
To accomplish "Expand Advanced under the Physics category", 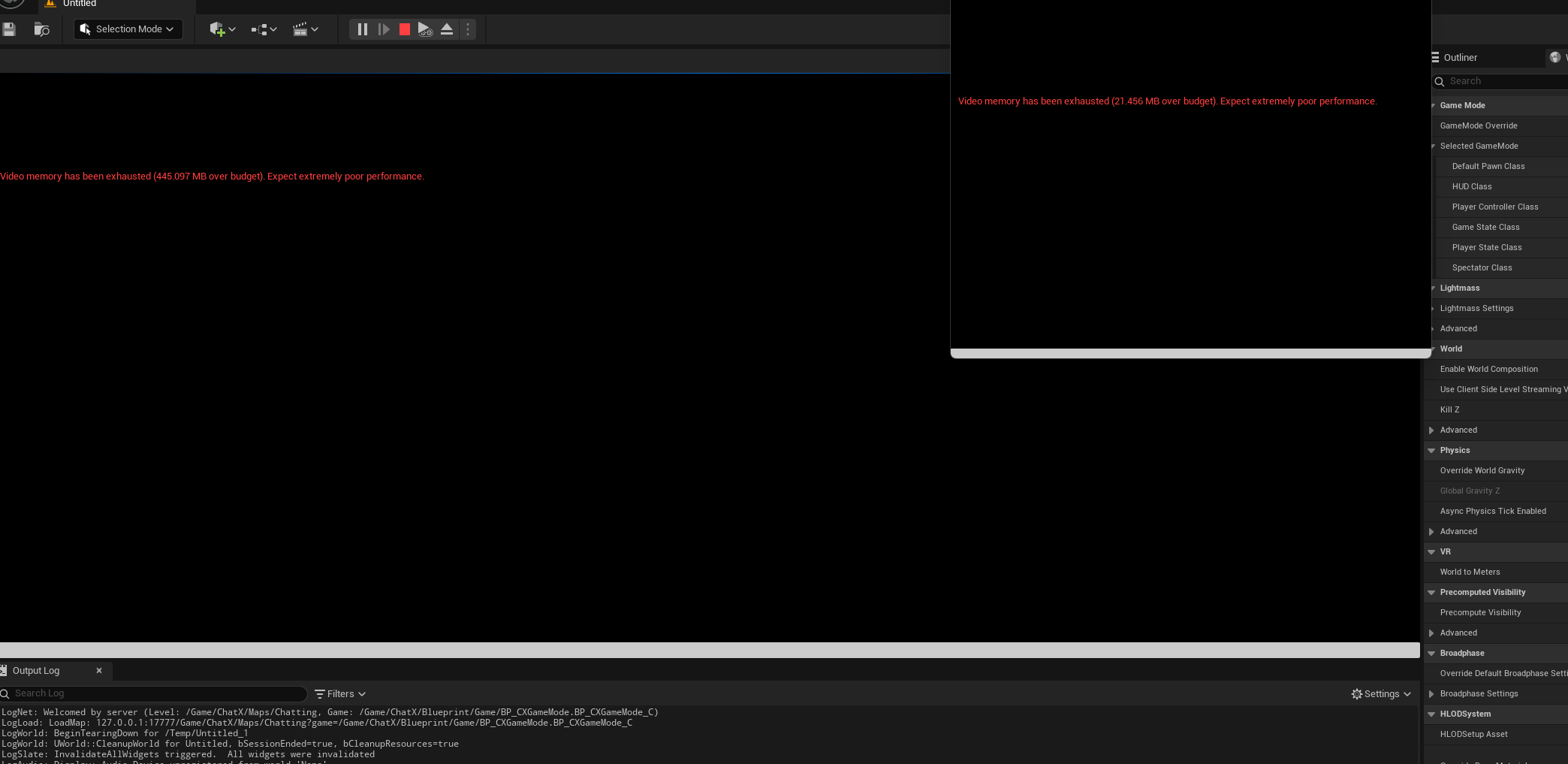I will [1431, 532].
